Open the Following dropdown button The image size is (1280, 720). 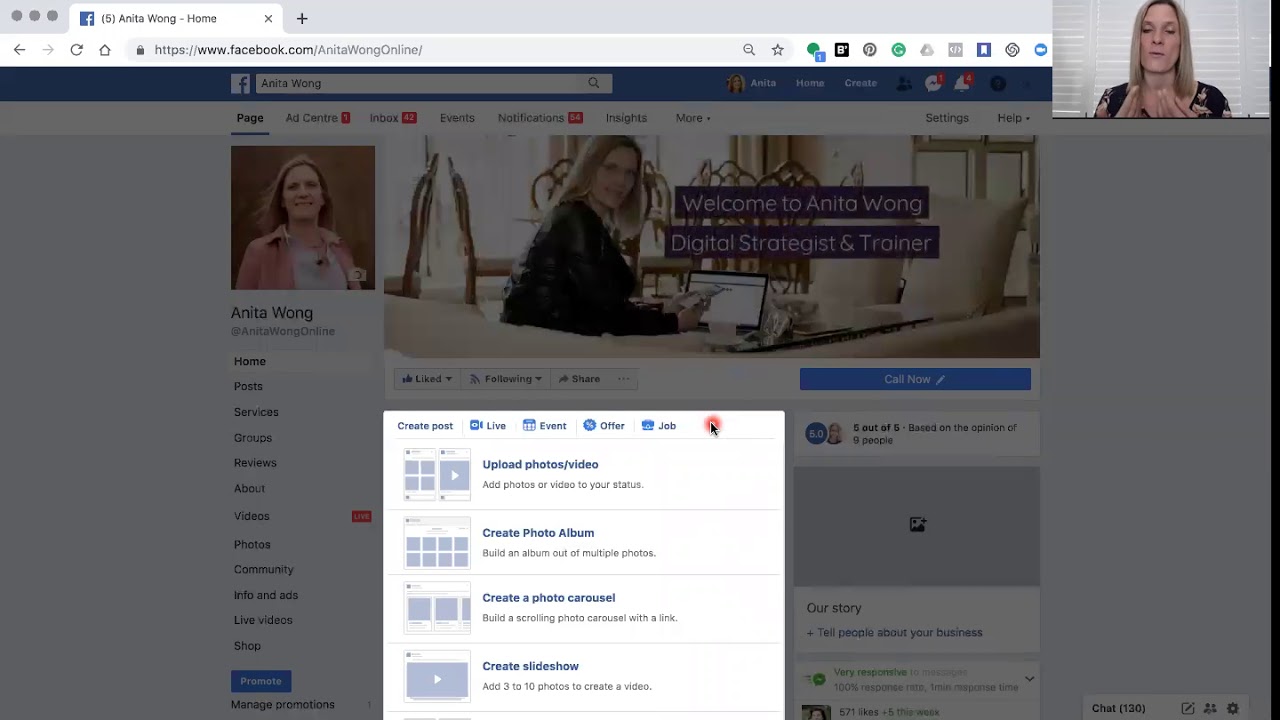click(506, 379)
